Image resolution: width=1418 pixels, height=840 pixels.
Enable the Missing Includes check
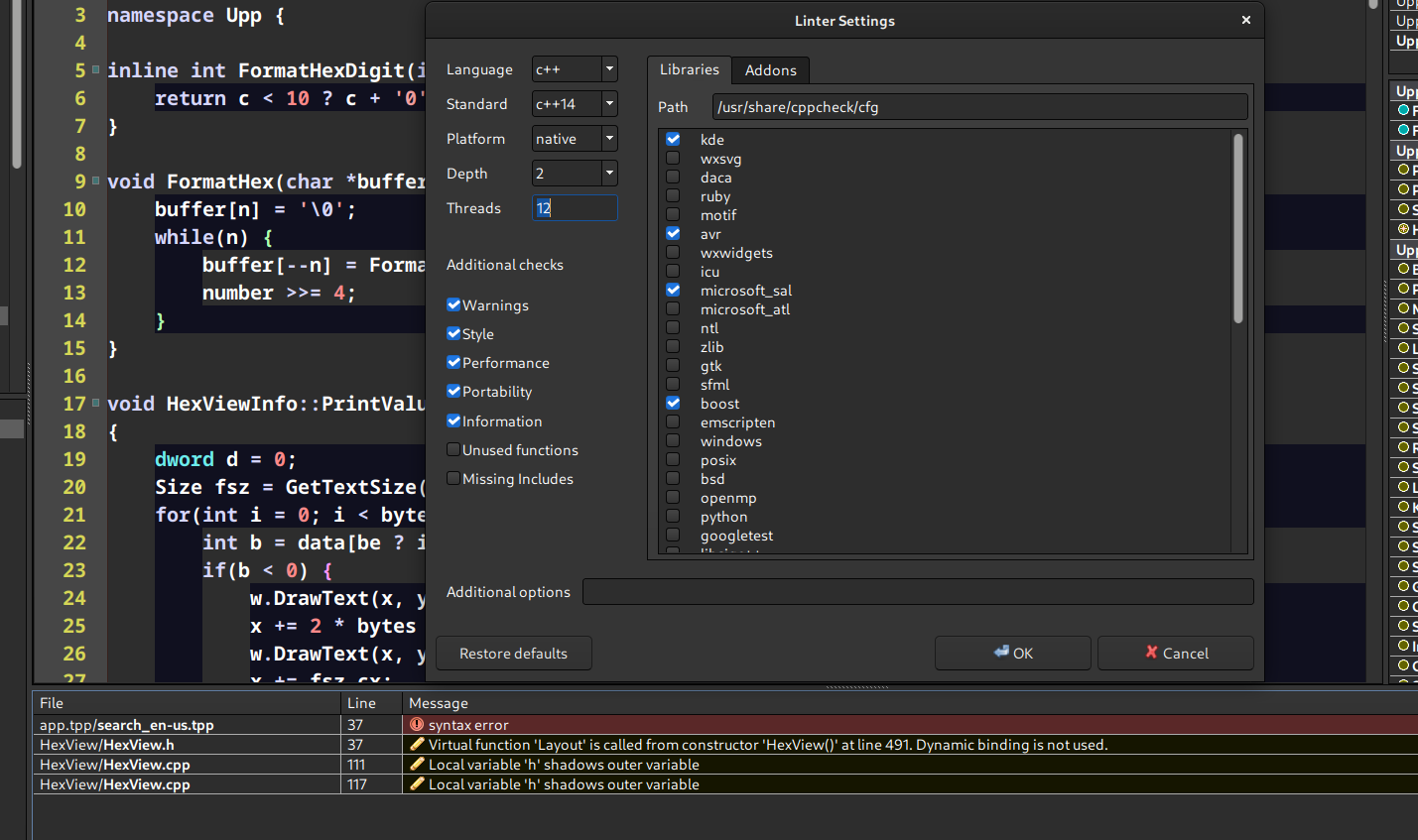click(x=453, y=478)
